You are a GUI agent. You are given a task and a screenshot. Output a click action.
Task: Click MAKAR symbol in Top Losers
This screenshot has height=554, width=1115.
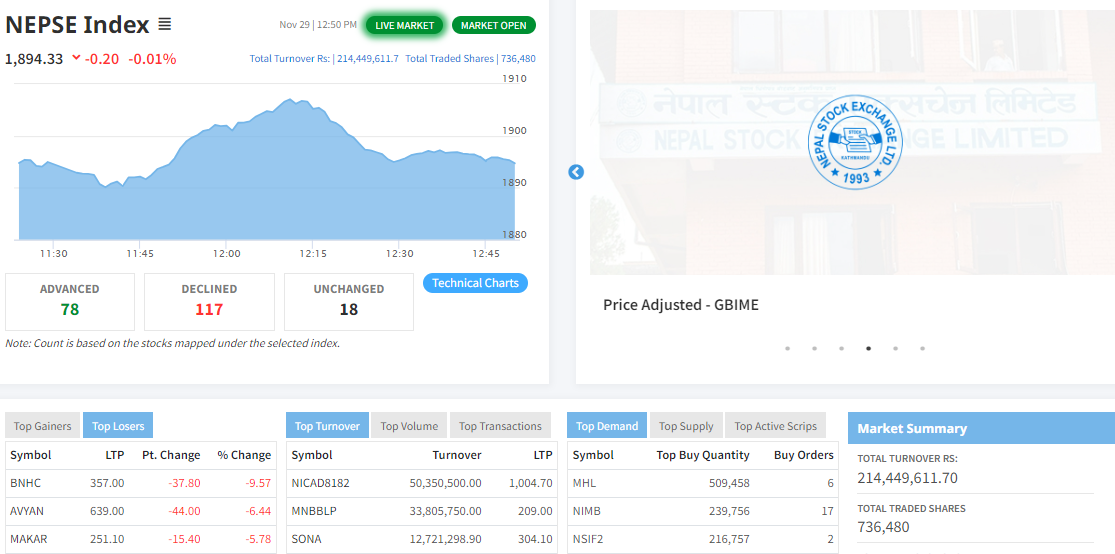coord(28,540)
